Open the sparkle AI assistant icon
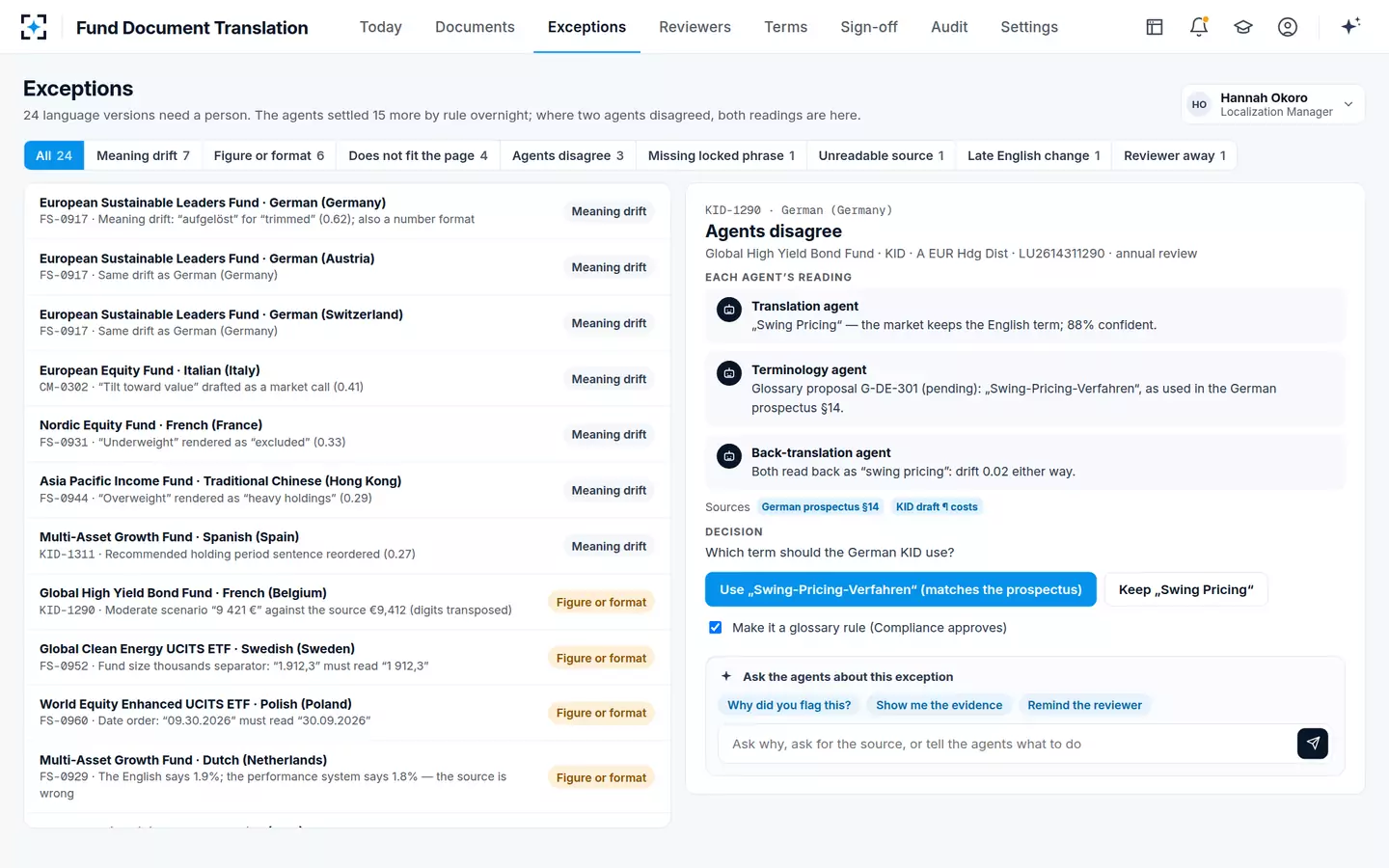The image size is (1389, 868). 1350,26
